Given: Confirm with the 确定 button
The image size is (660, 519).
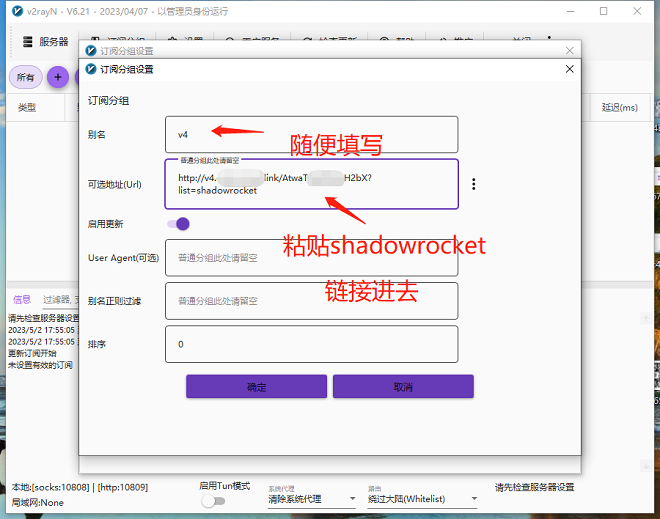Looking at the screenshot, I should (256, 386).
